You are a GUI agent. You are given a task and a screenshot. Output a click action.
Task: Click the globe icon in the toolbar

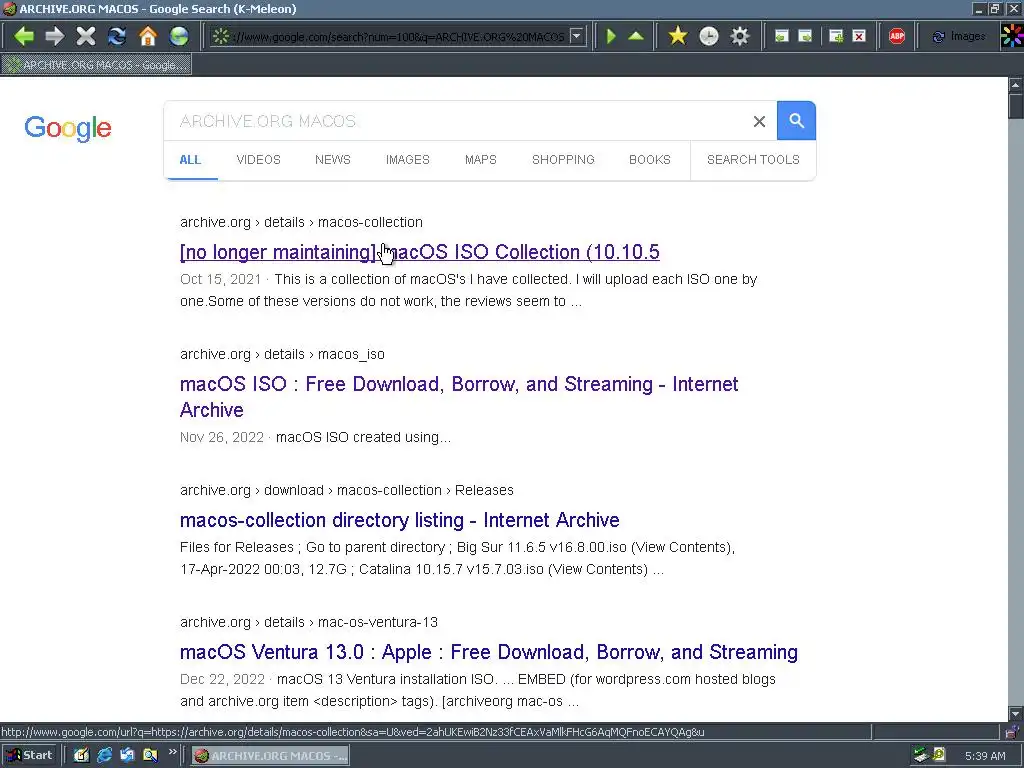point(179,36)
